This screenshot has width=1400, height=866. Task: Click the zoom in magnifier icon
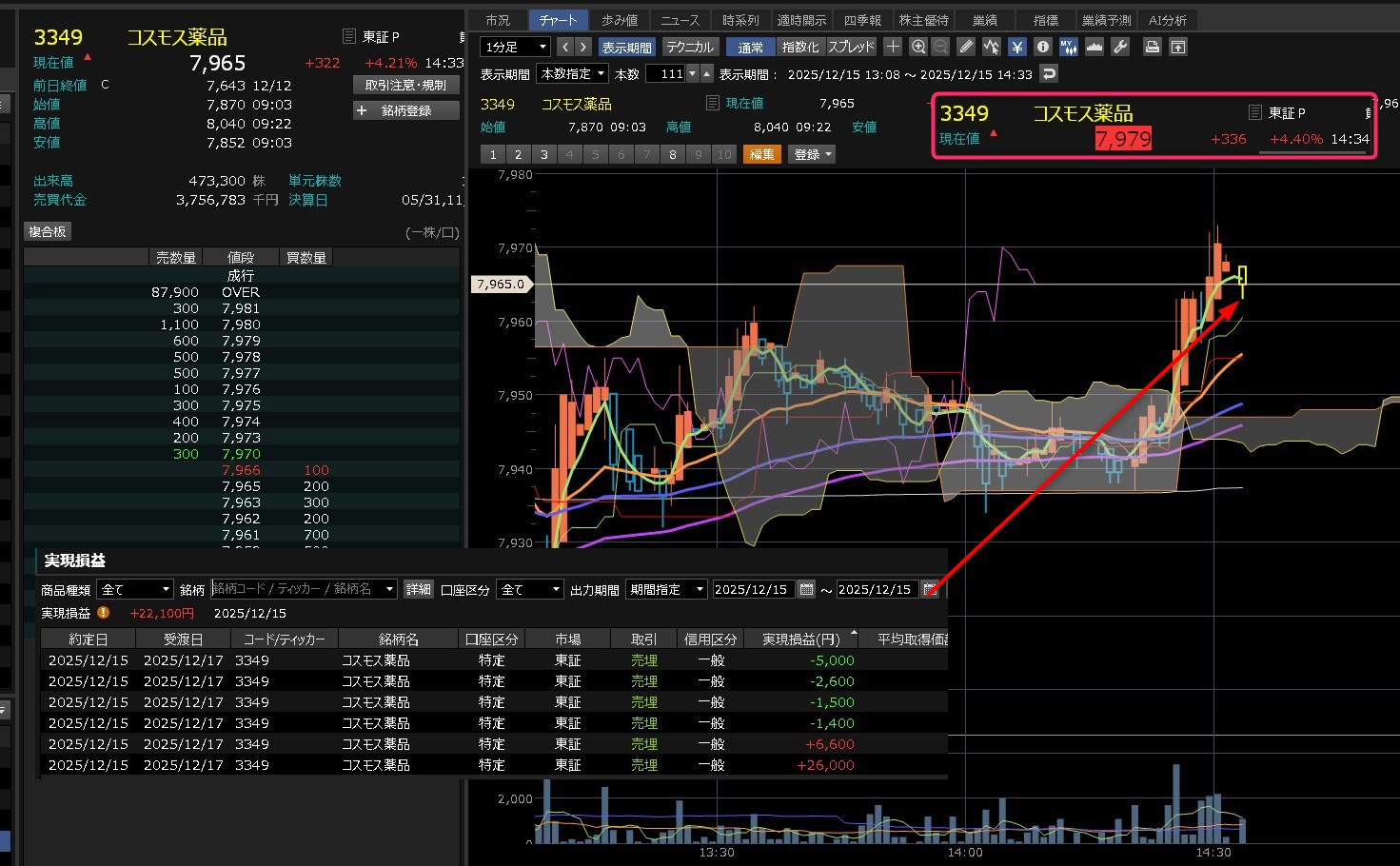[x=918, y=47]
